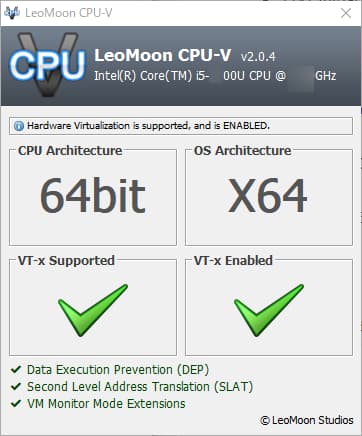362x436 pixels.
Task: Click the LeoMoon CPU-V heading in the banner
Action: tap(162, 55)
